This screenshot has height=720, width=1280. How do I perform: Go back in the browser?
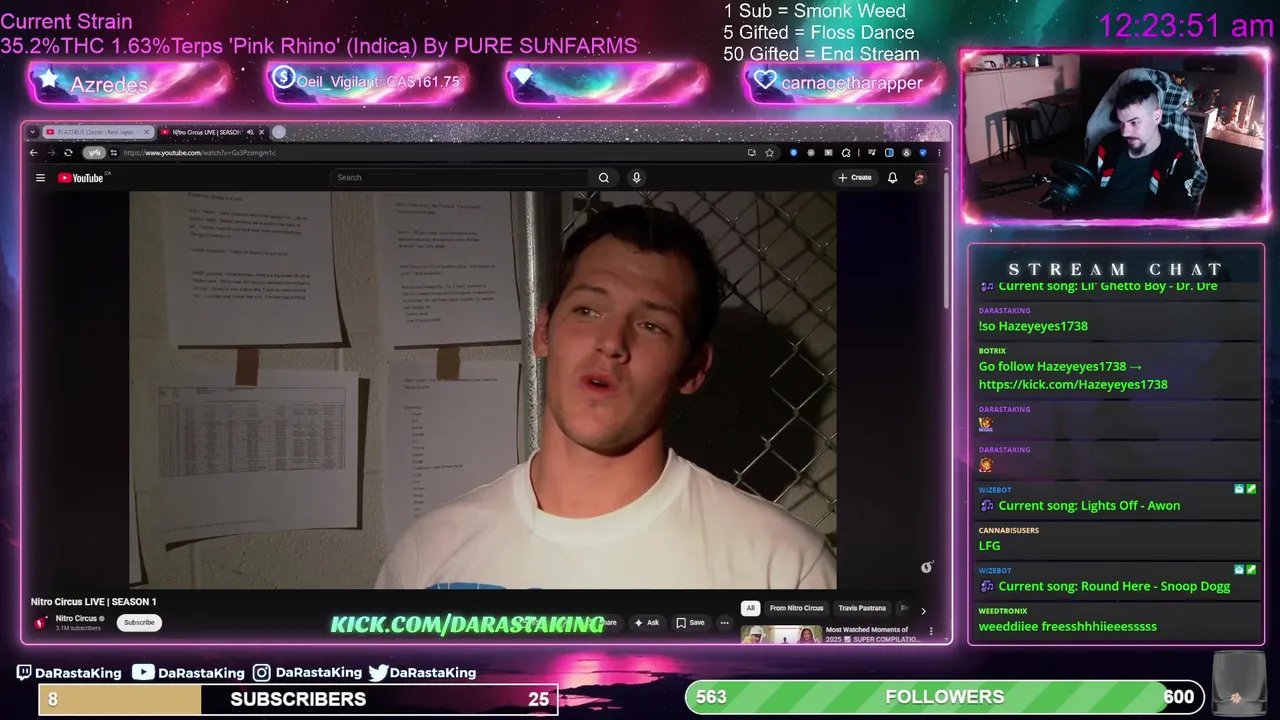tap(33, 153)
